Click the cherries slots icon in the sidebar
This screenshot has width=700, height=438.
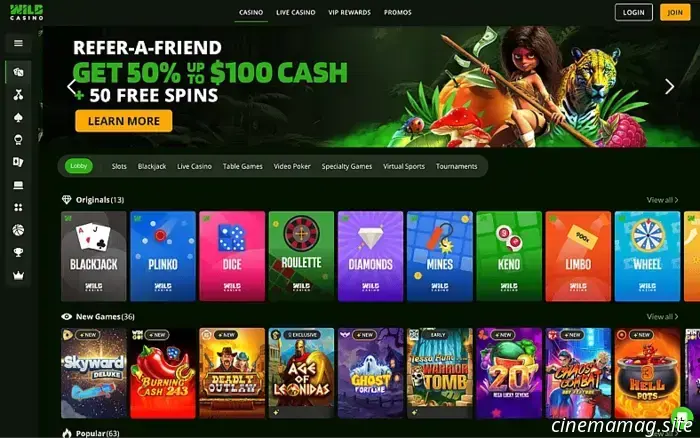pyautogui.click(x=18, y=95)
